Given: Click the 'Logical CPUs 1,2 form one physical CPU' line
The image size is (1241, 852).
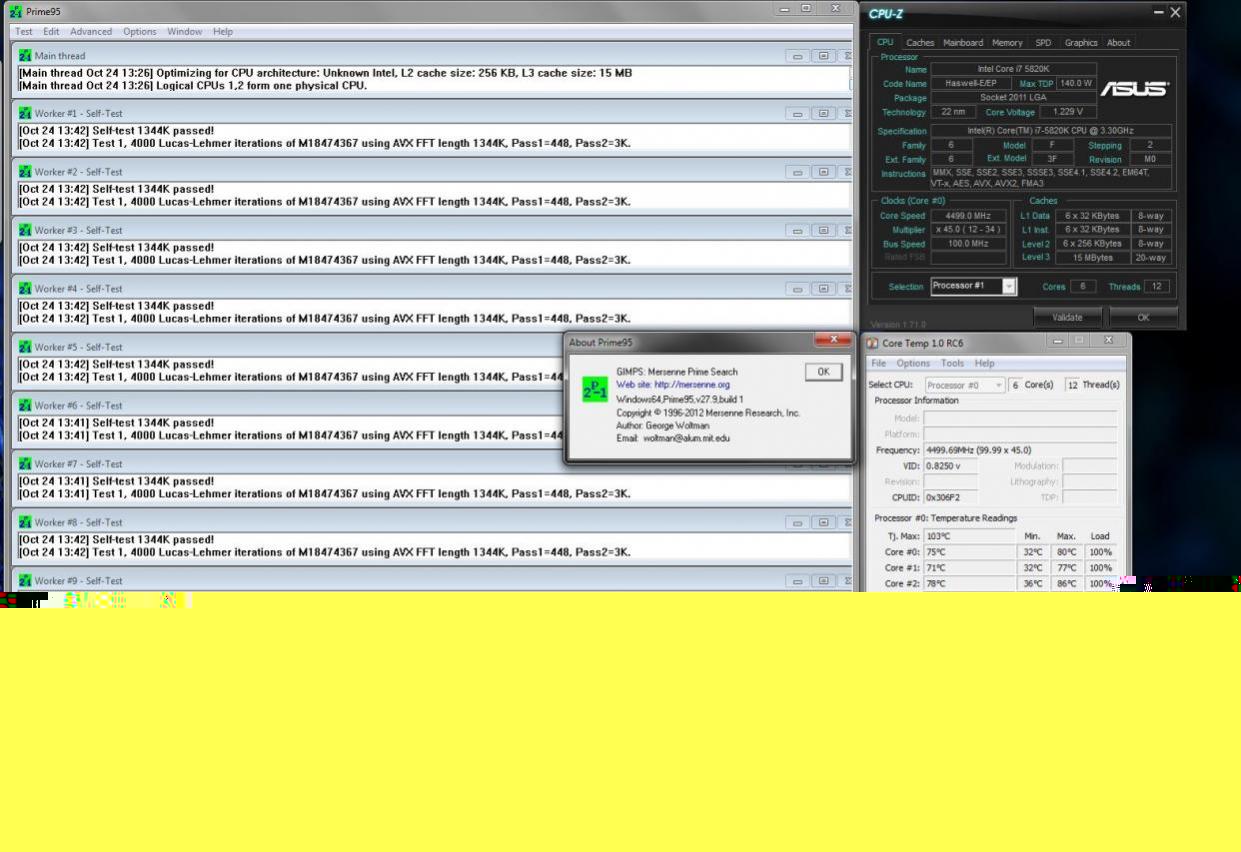Looking at the screenshot, I should (193, 85).
